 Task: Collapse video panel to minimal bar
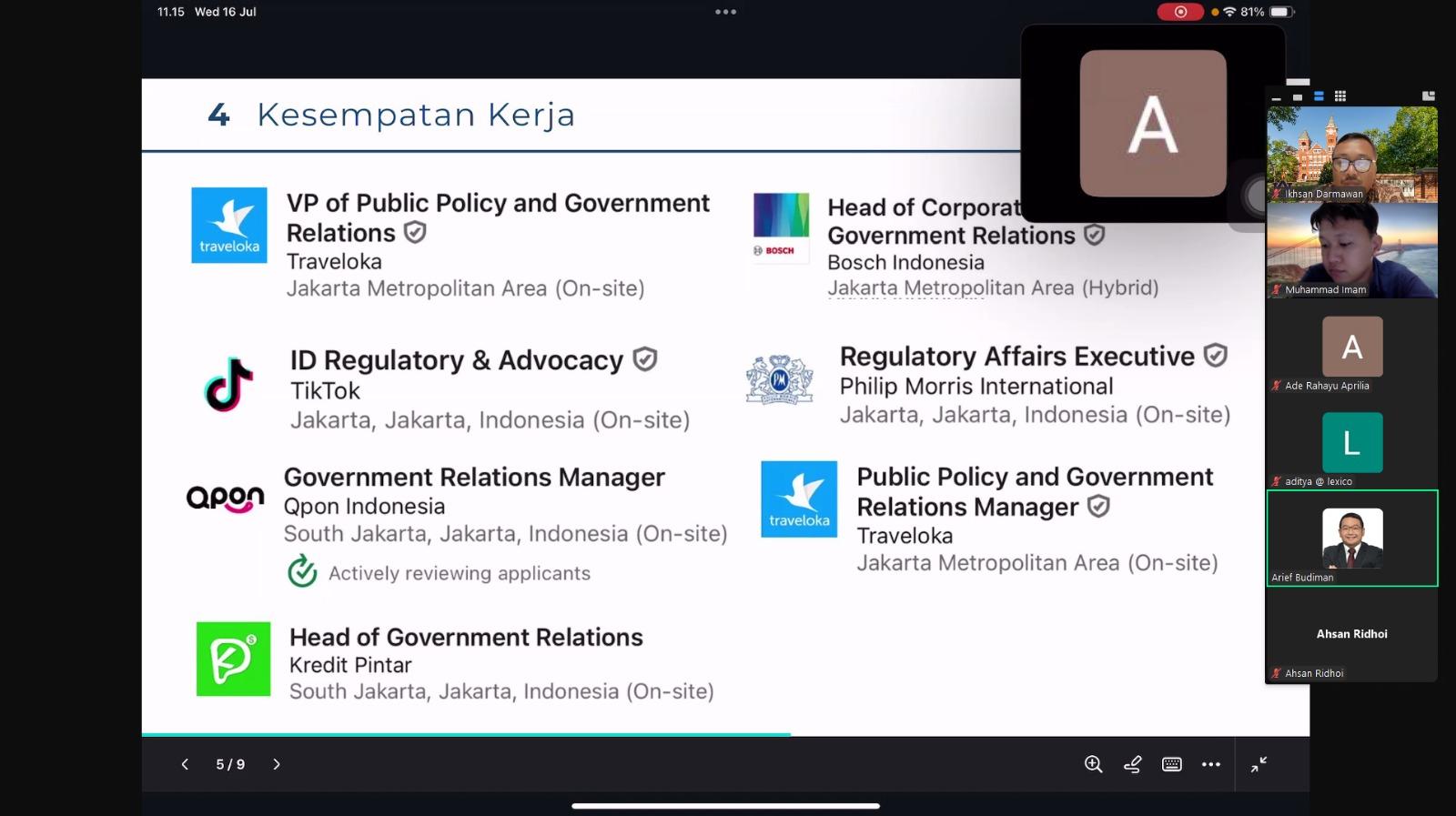1277,97
